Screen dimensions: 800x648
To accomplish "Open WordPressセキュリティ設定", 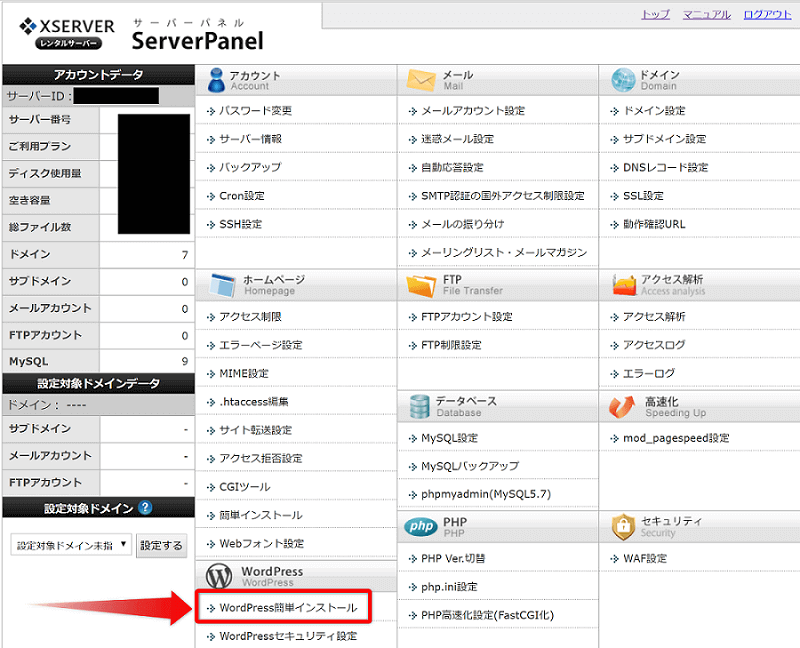I will 288,636.
